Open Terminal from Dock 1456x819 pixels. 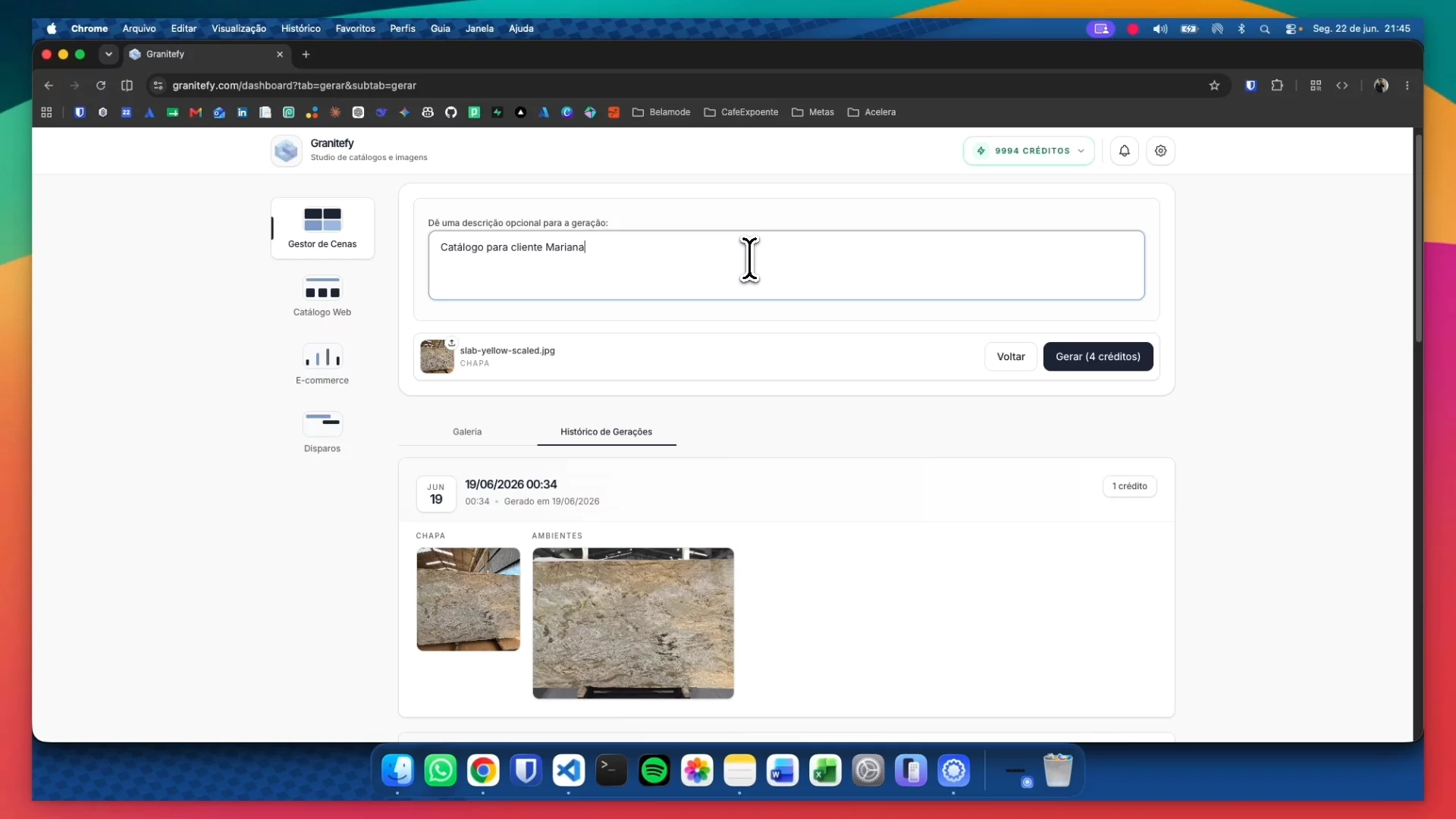point(611,771)
